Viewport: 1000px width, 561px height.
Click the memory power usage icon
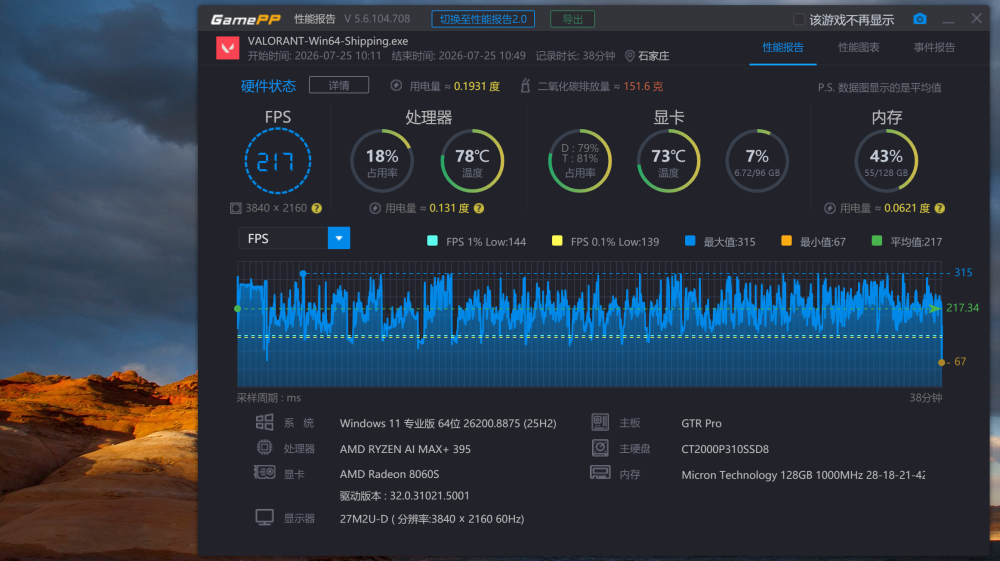pyautogui.click(x=830, y=208)
